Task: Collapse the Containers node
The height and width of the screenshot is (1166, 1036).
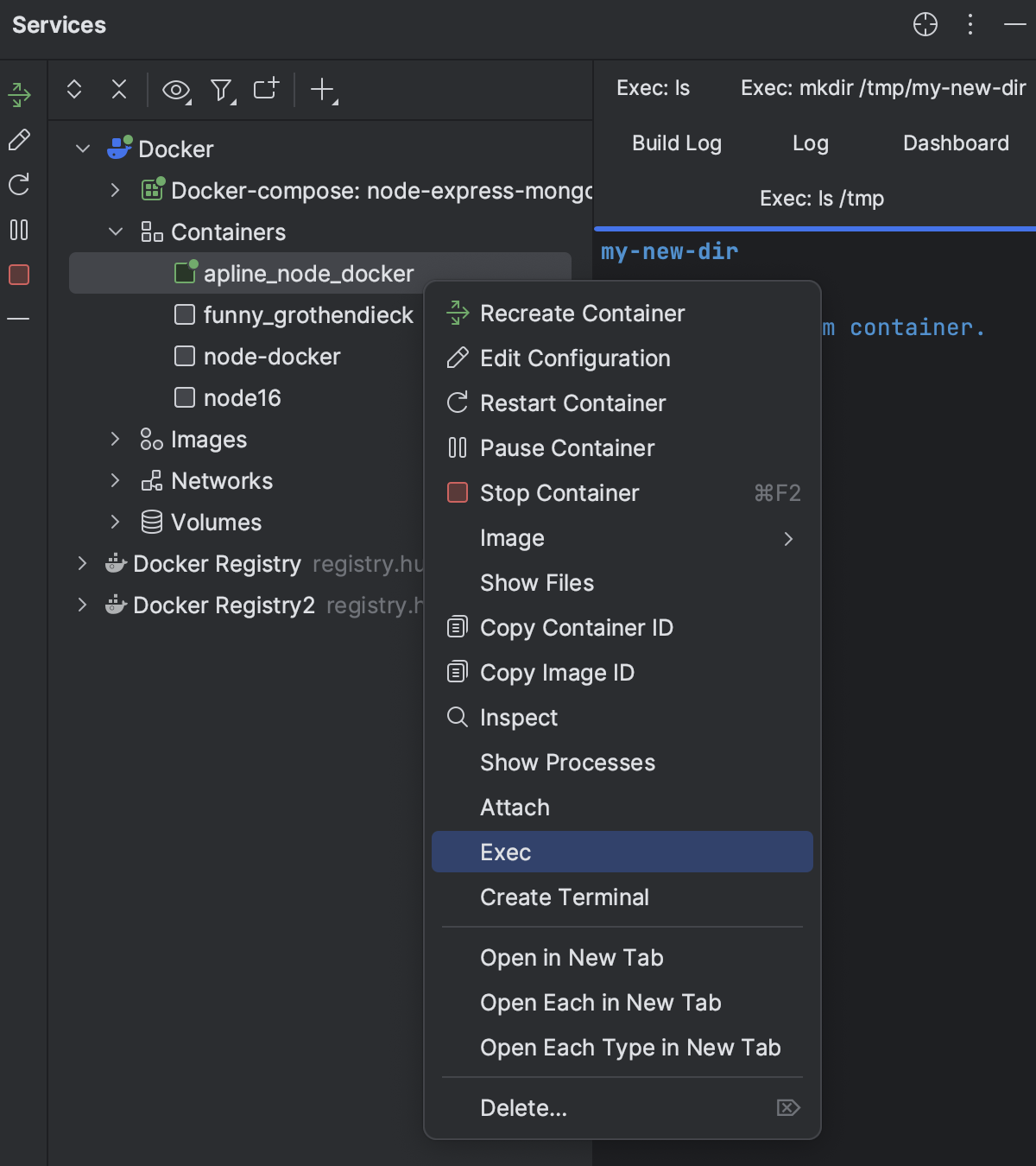Action: (x=115, y=232)
